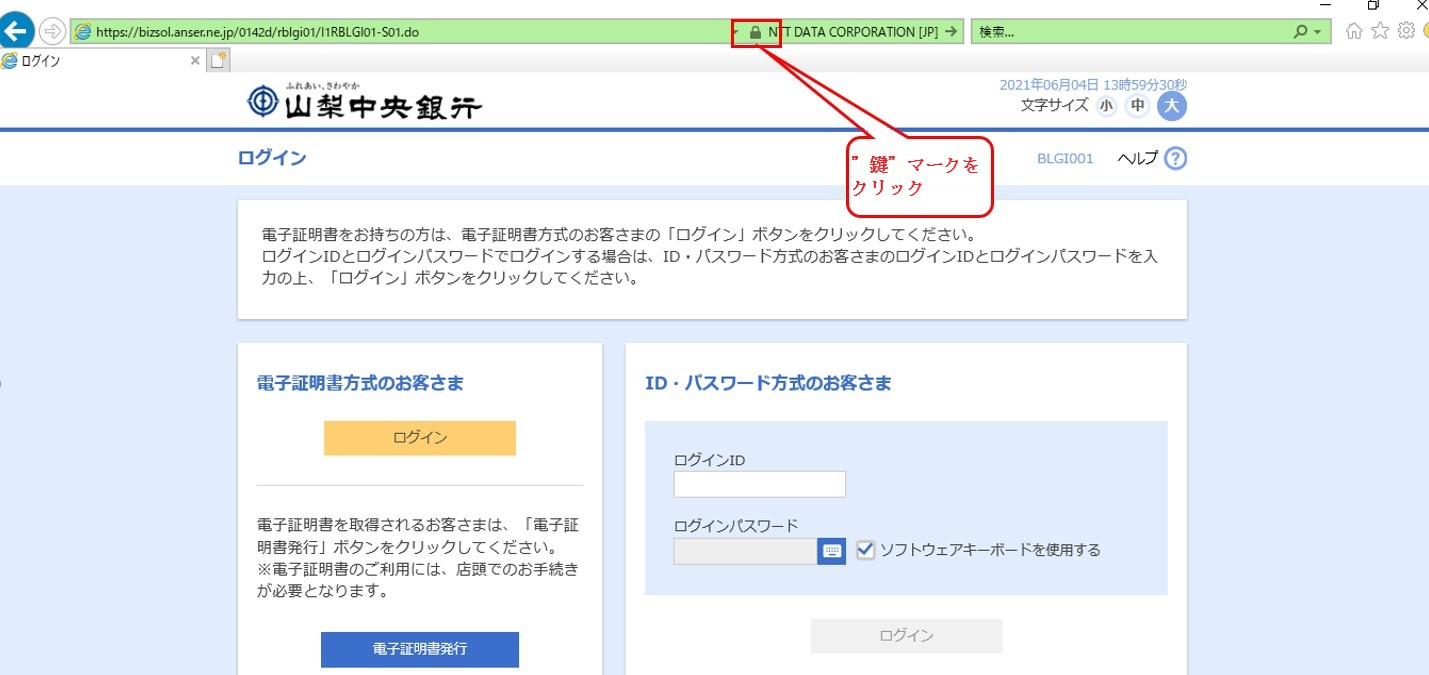Open the software keyboard icon beside the password field
Image resolution: width=1429 pixels, height=675 pixels.
click(x=831, y=550)
